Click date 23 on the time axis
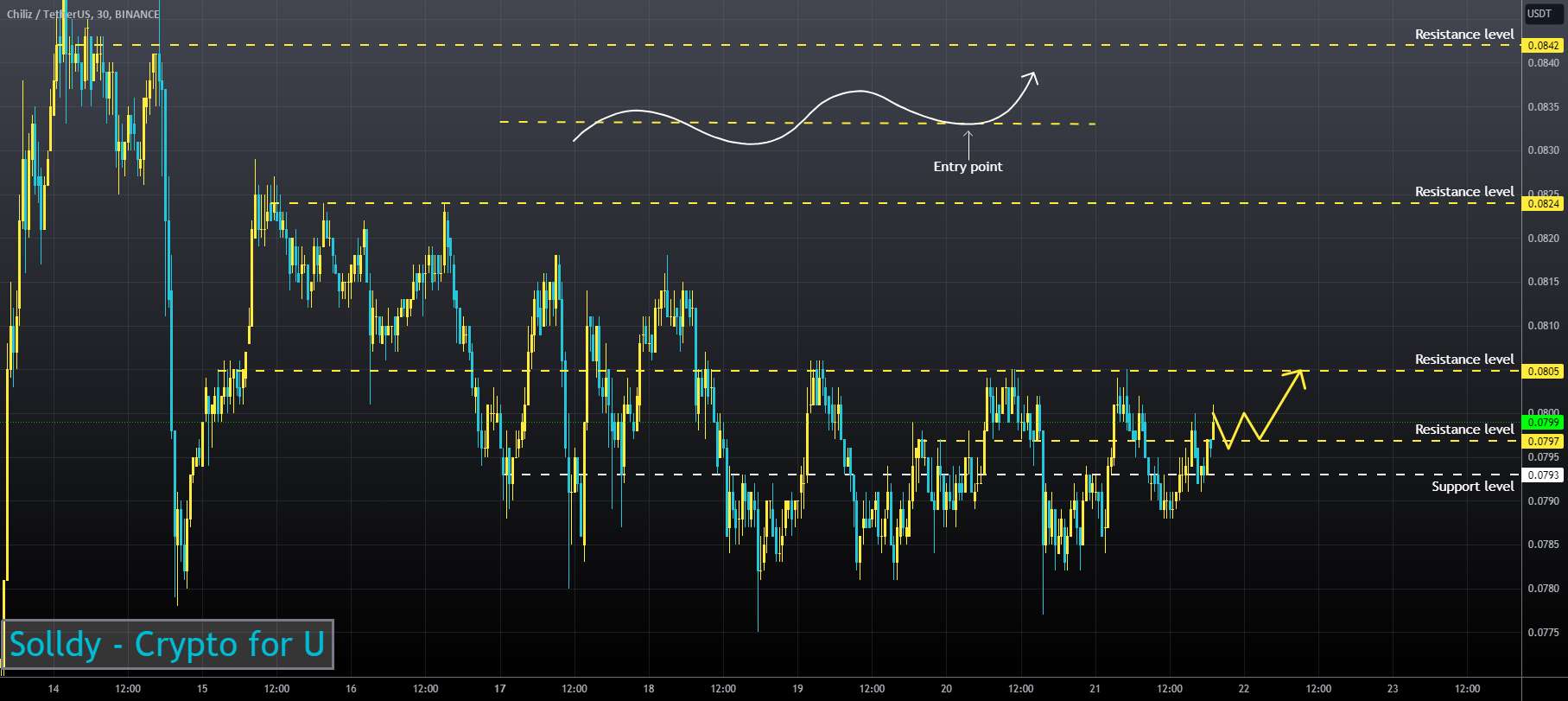This screenshot has height=701, width=1568. 1393,689
